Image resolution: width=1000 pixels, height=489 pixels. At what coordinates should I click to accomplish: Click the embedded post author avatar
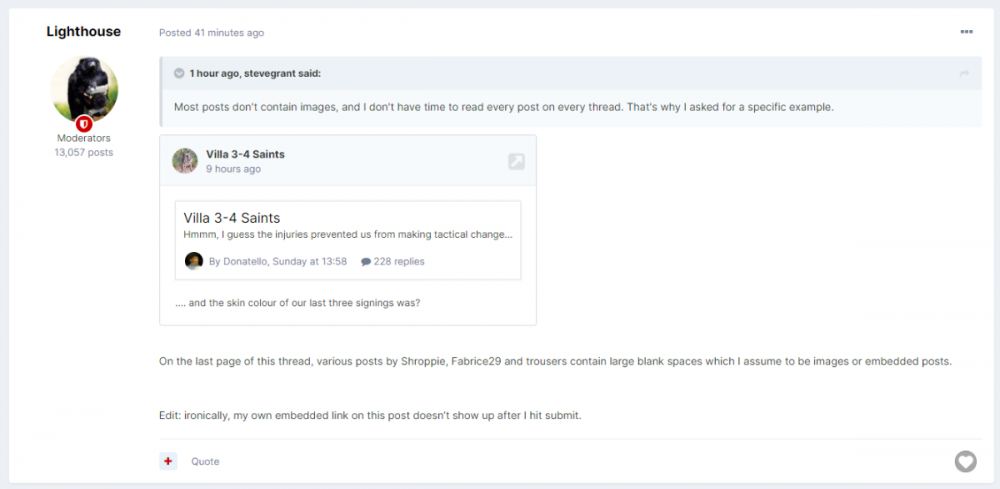click(185, 161)
